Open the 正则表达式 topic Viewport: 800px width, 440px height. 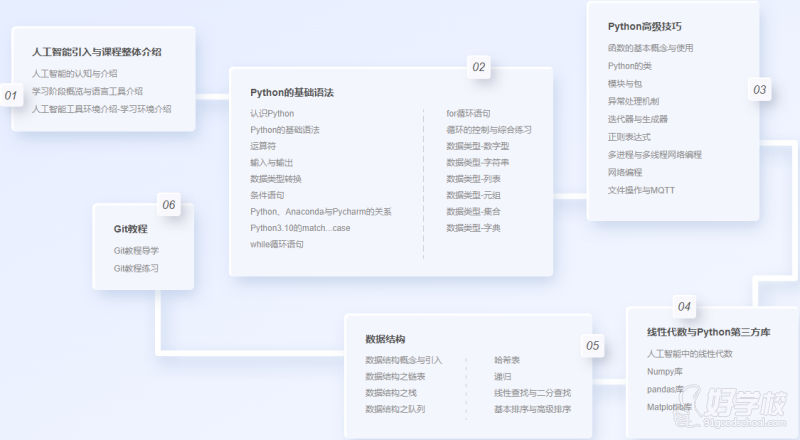pyautogui.click(x=629, y=137)
